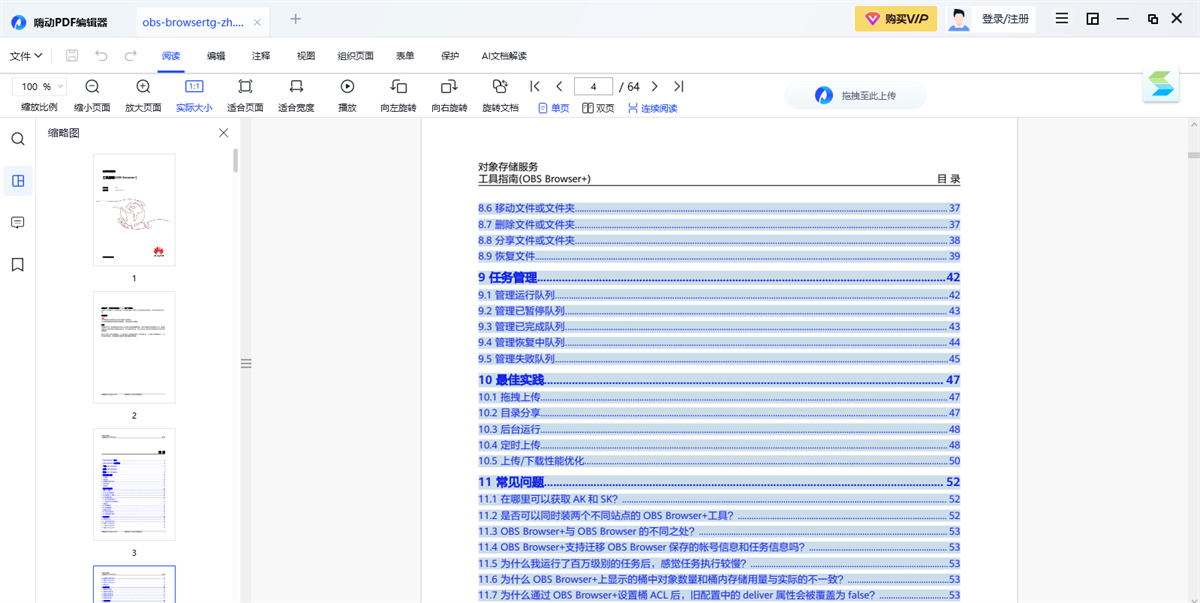Open the 注释 annotation tab

260,56
